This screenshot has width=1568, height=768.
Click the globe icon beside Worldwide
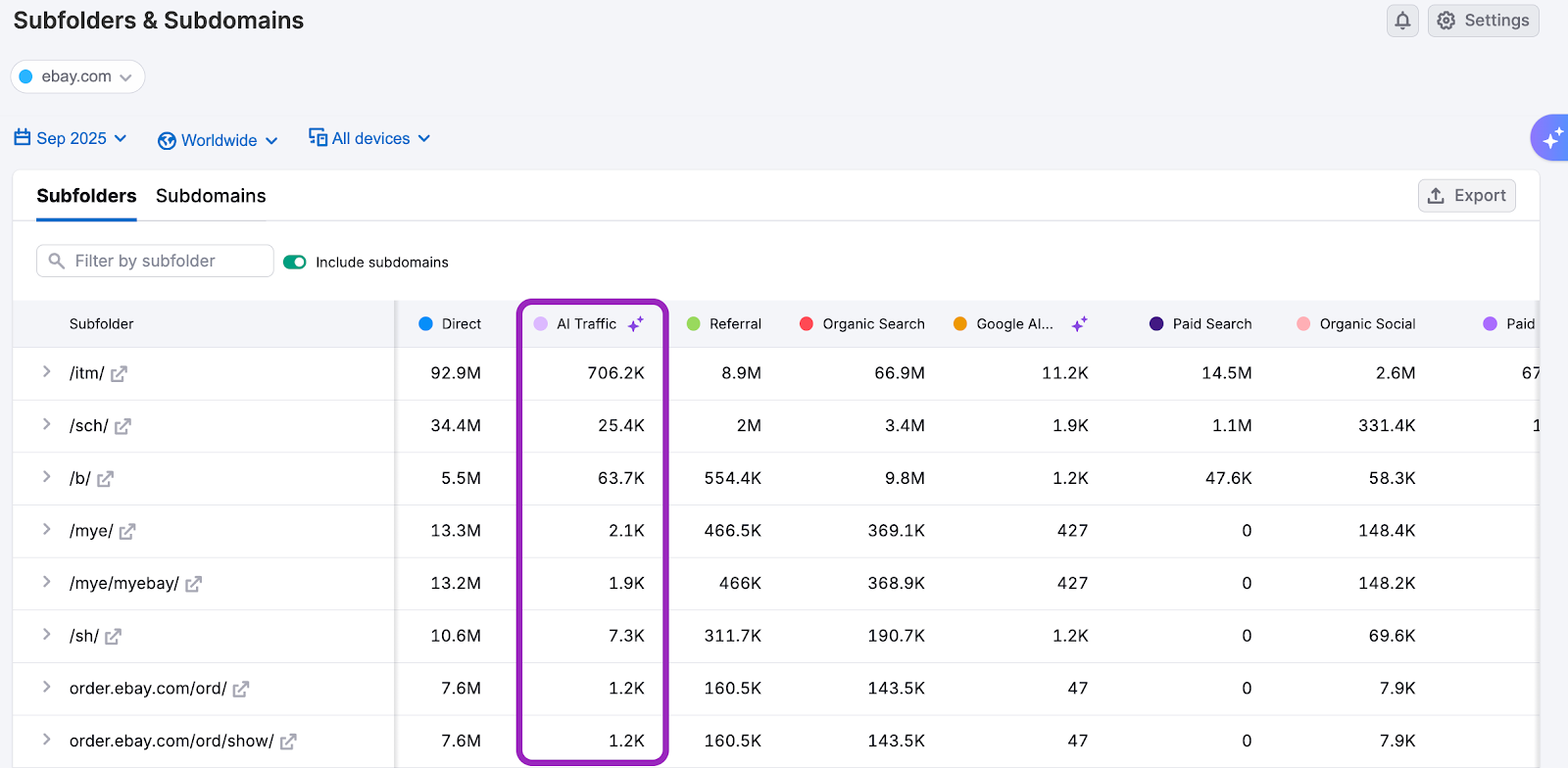[x=167, y=141]
